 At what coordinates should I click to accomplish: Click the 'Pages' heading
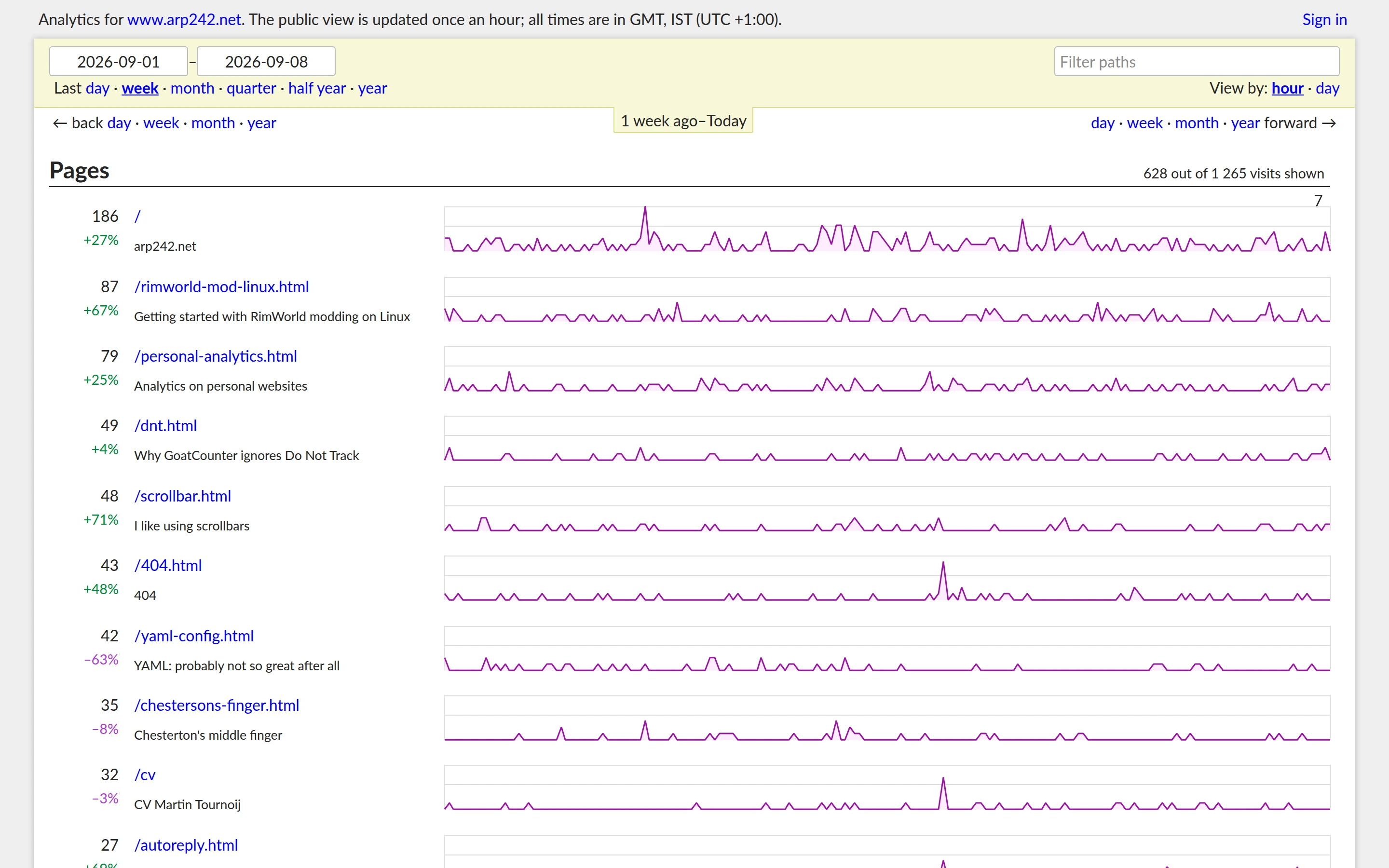point(79,171)
